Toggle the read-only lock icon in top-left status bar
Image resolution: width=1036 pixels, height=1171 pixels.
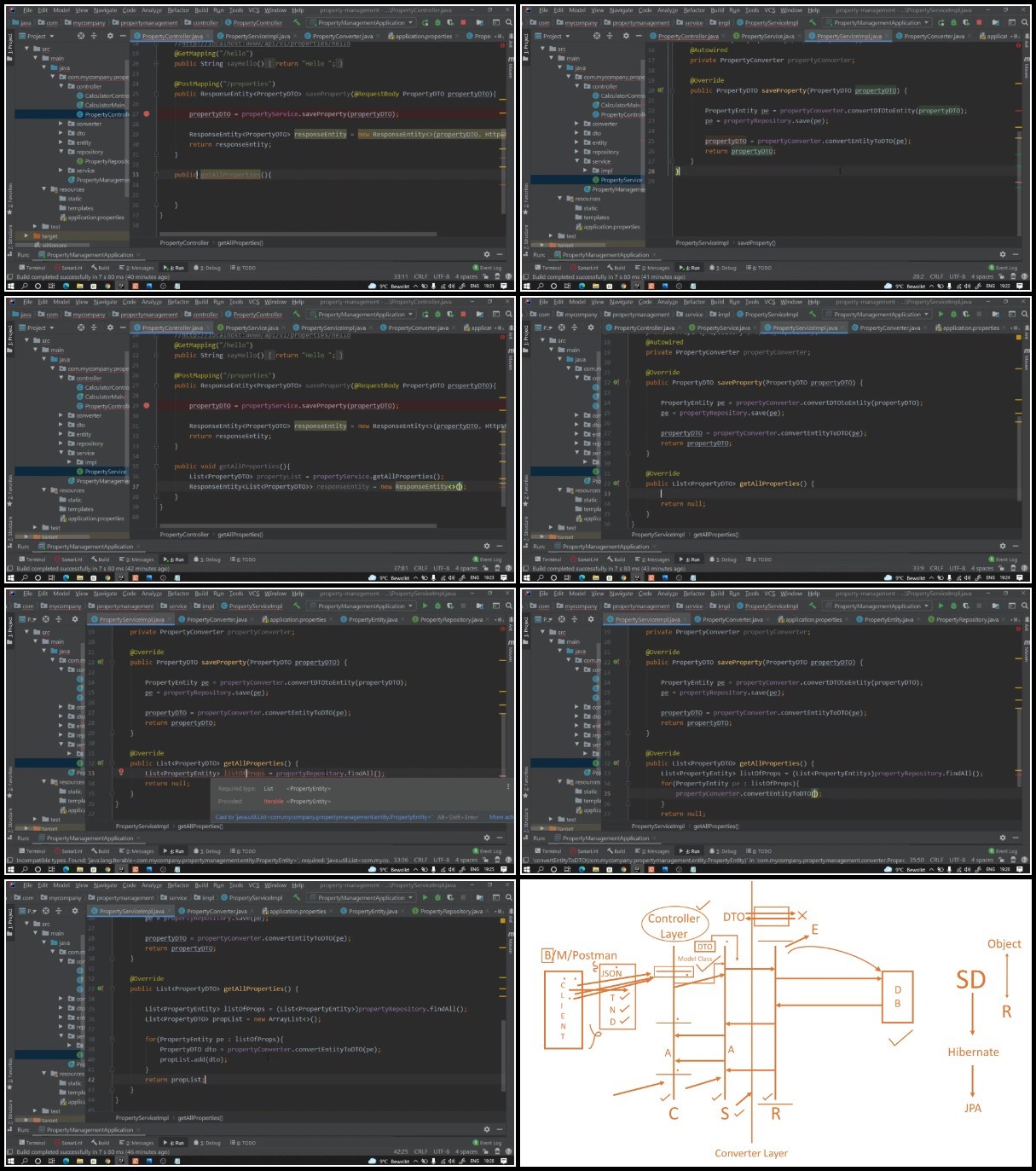click(484, 276)
